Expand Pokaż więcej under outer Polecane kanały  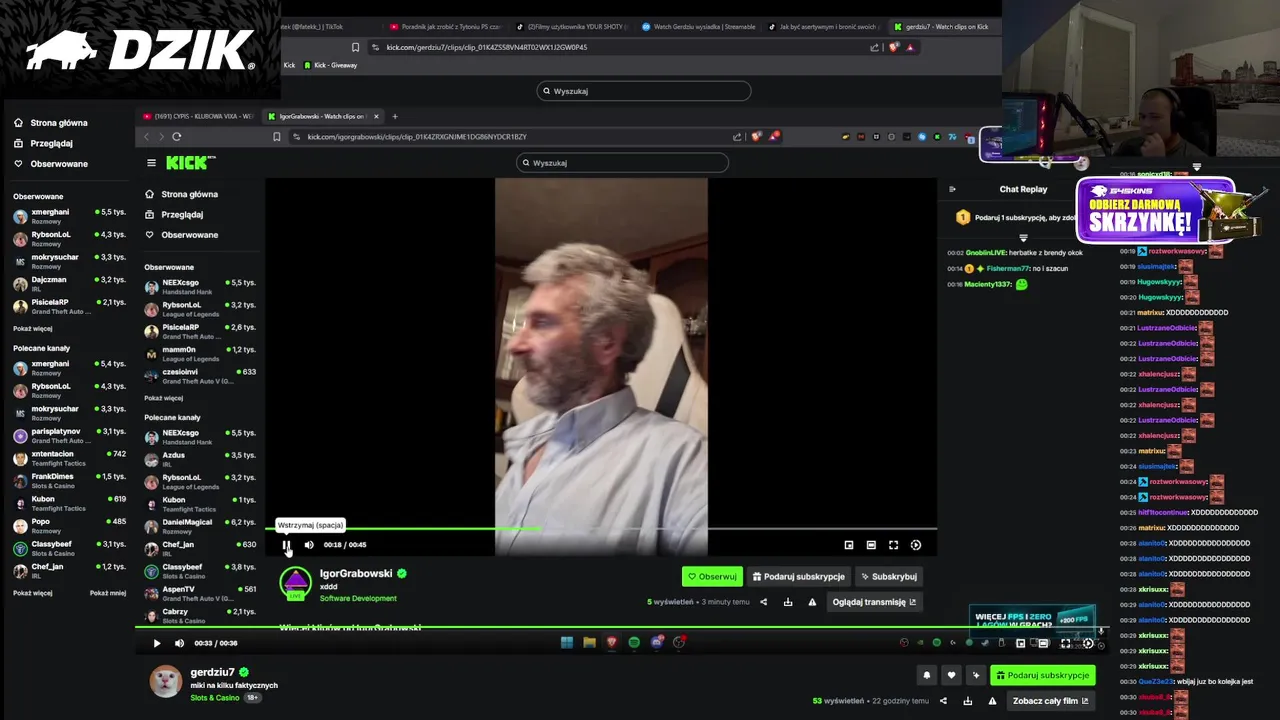tap(33, 593)
